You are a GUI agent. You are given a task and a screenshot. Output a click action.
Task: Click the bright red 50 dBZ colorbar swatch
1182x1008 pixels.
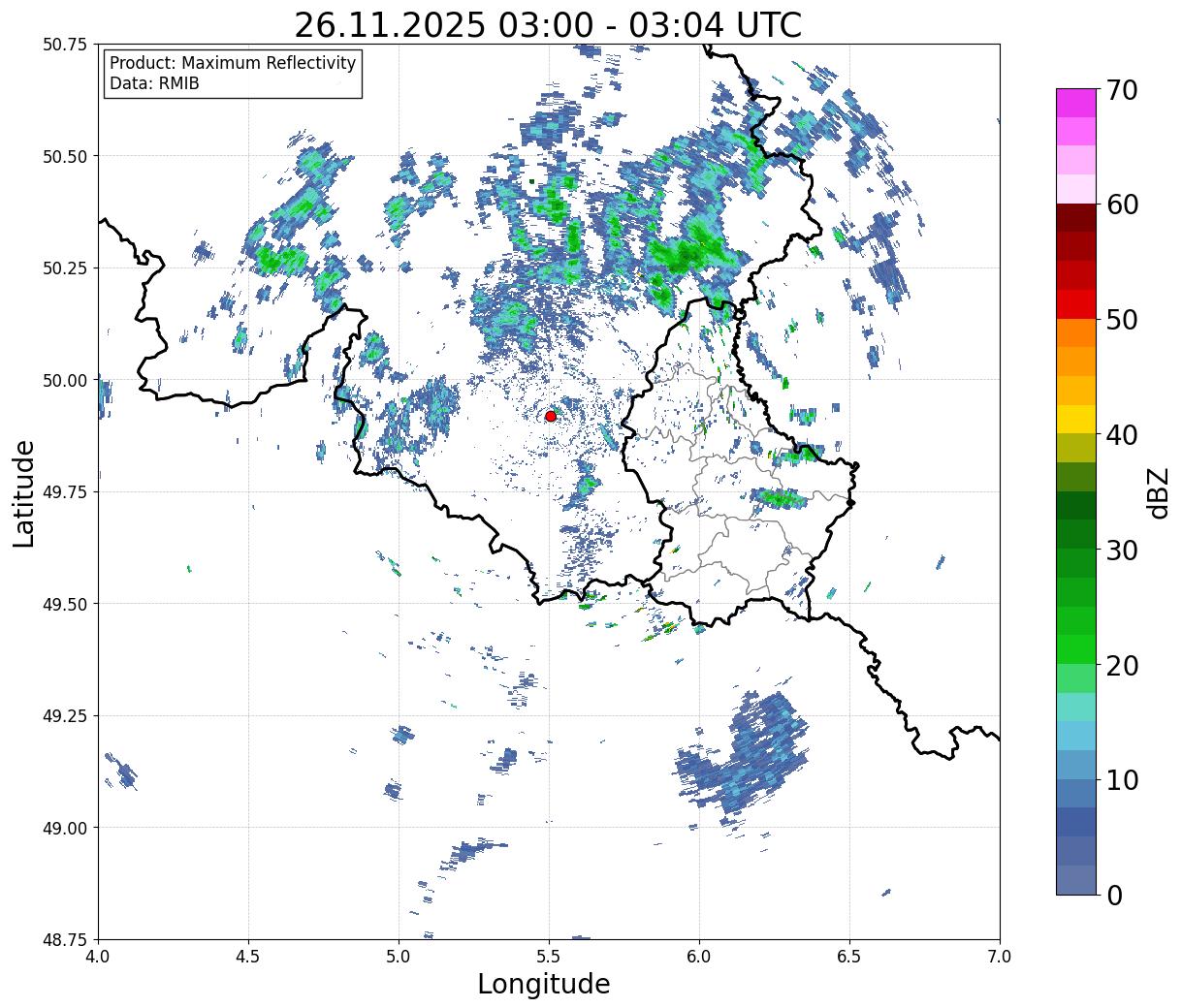point(1076,304)
